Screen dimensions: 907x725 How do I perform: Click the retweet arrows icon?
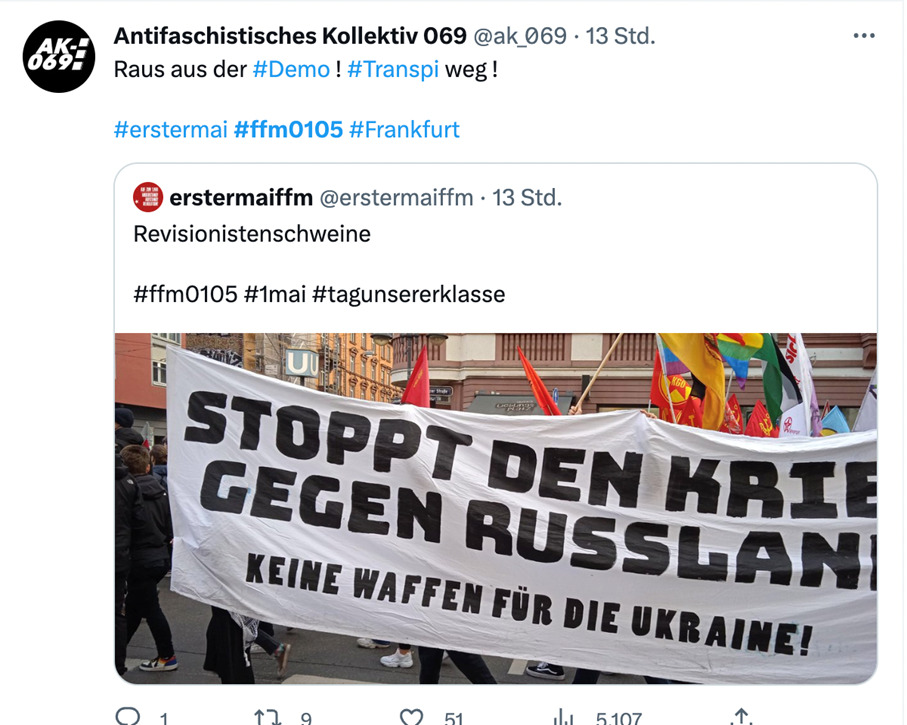pos(267,717)
